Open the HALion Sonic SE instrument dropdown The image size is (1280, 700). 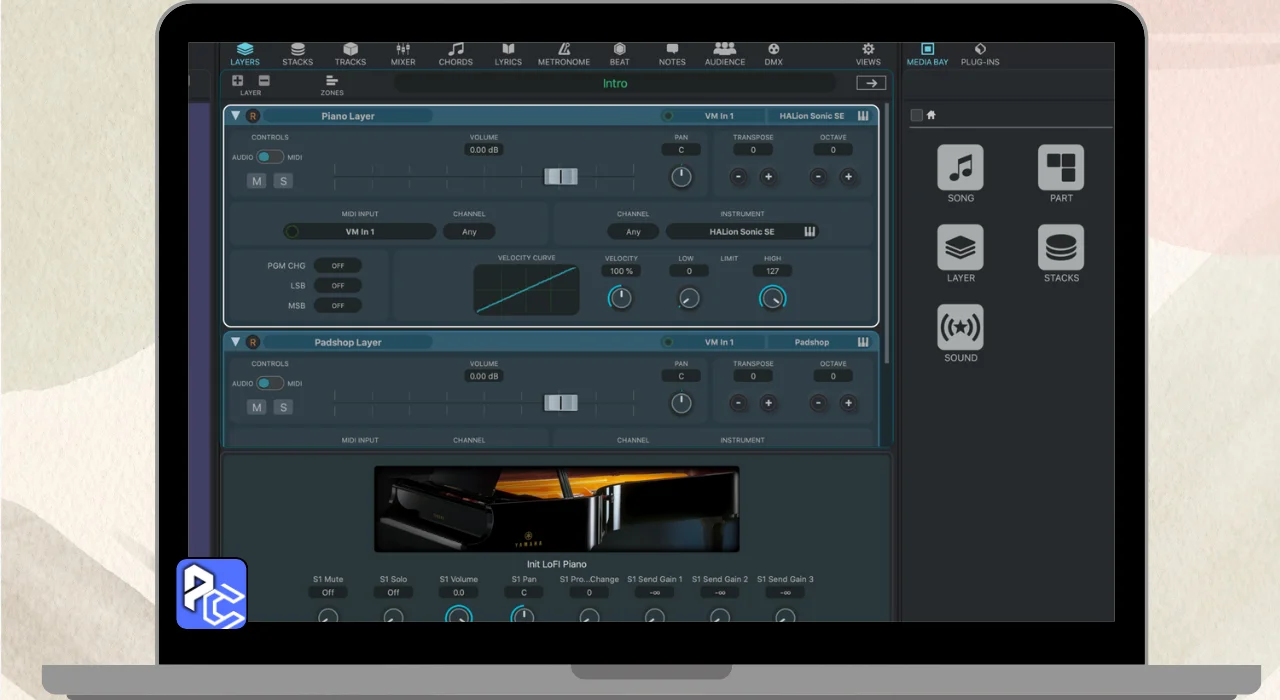coord(742,232)
